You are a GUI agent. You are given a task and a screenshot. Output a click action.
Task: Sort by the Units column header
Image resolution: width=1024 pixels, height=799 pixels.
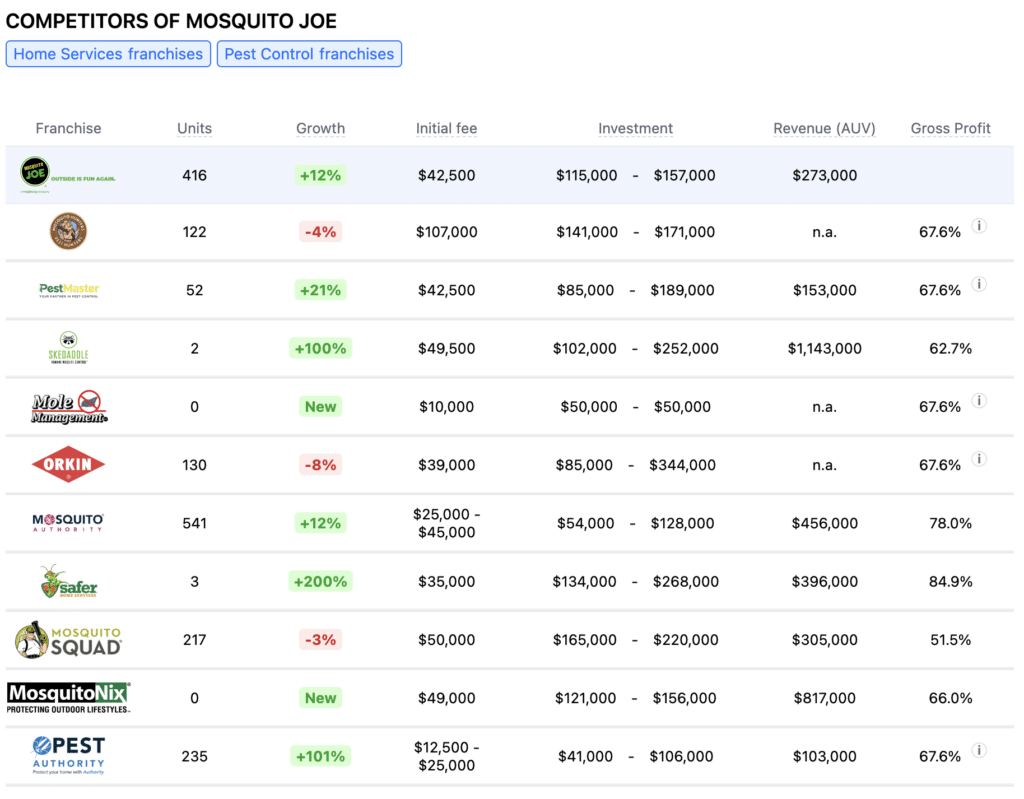point(195,128)
